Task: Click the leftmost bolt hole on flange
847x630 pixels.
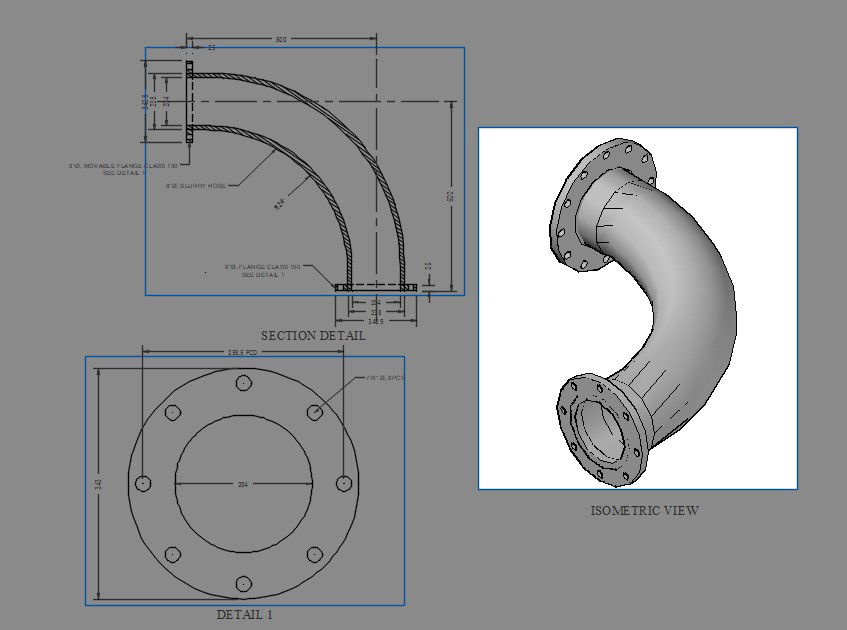Action: click(143, 483)
